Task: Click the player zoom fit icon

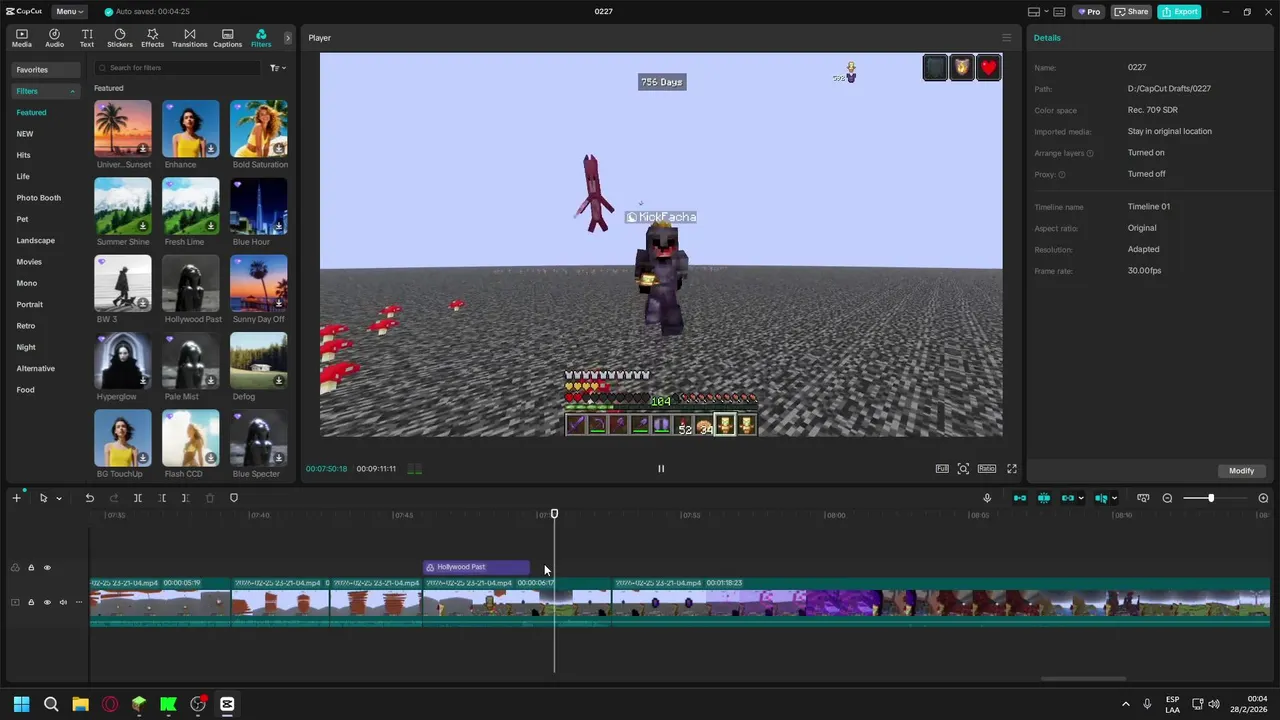Action: [x=963, y=468]
